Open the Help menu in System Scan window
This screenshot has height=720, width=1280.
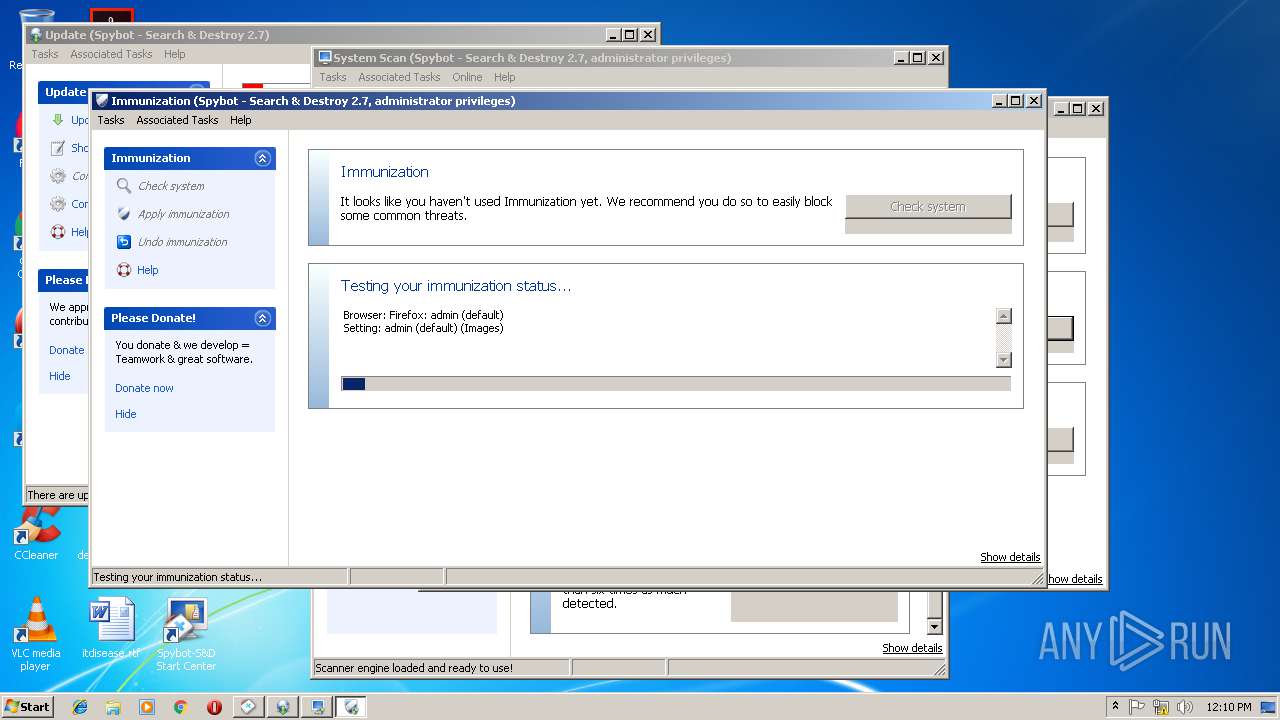click(x=505, y=77)
